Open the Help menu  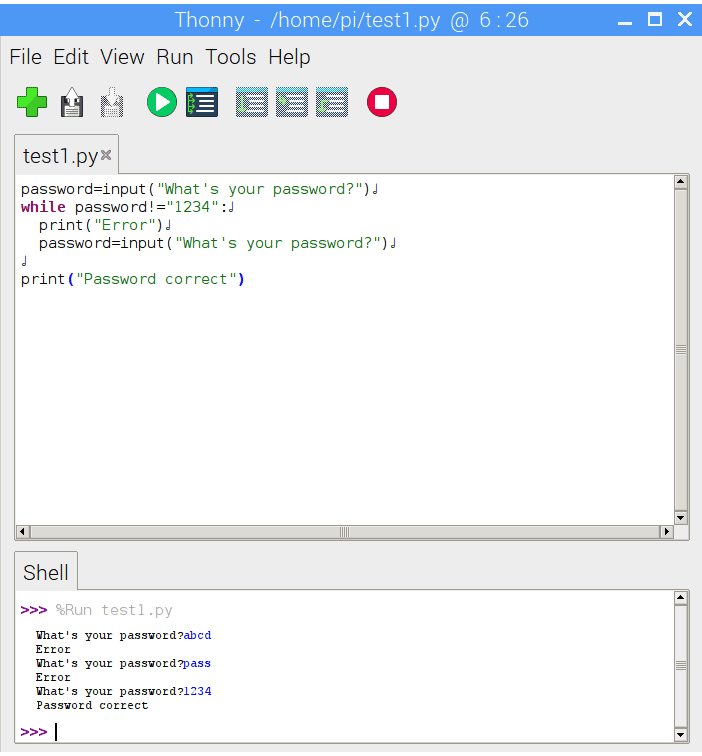tap(289, 57)
